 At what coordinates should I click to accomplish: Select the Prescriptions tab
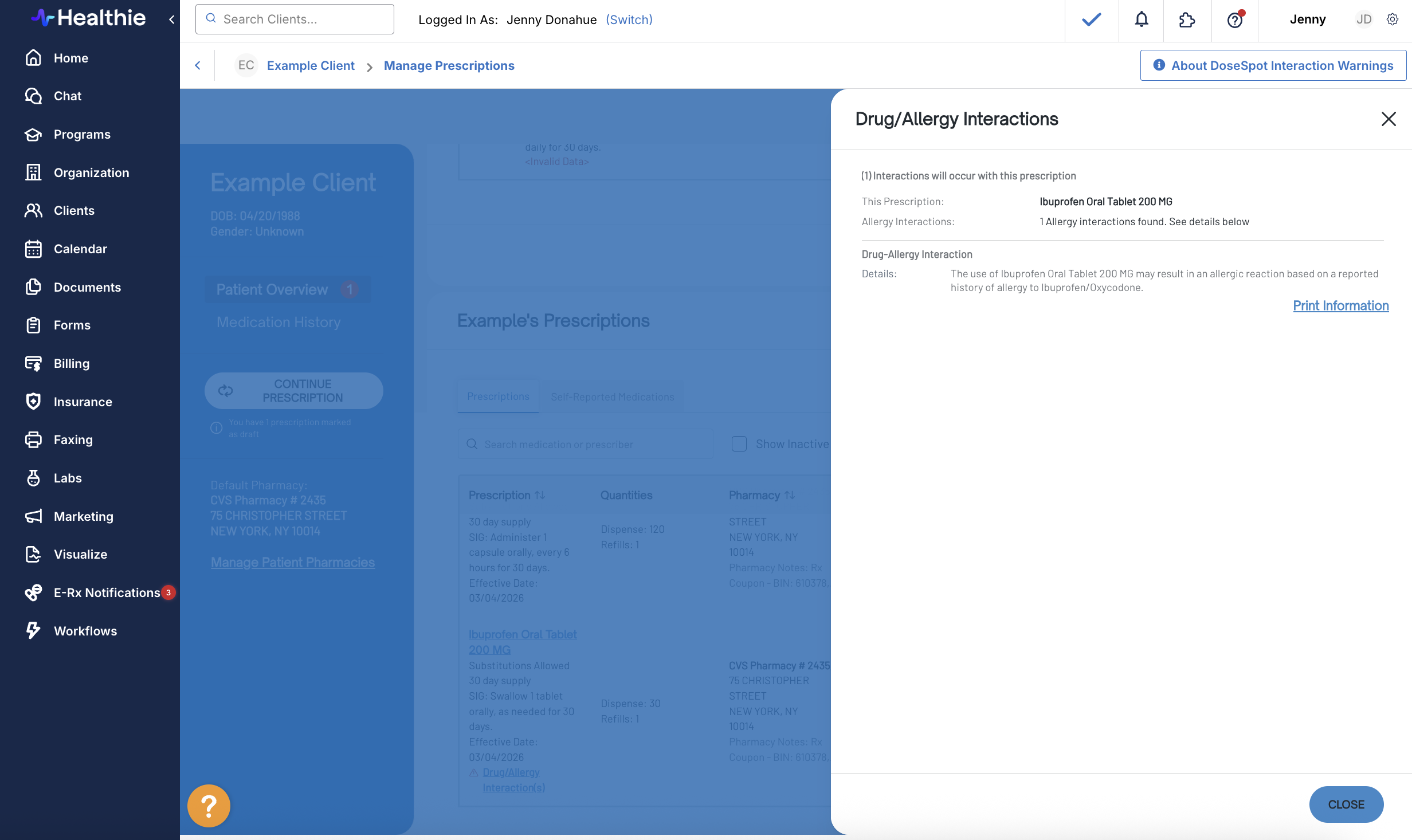click(x=498, y=397)
